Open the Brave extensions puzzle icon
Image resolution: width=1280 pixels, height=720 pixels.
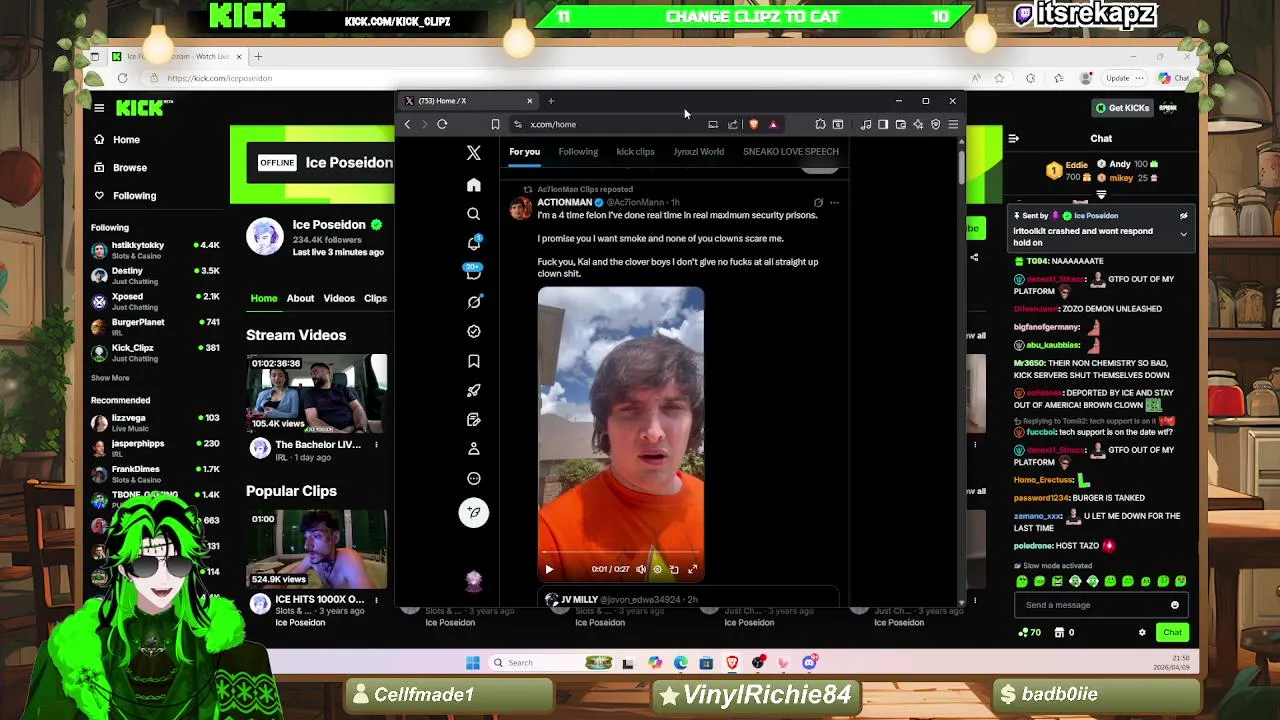click(820, 124)
